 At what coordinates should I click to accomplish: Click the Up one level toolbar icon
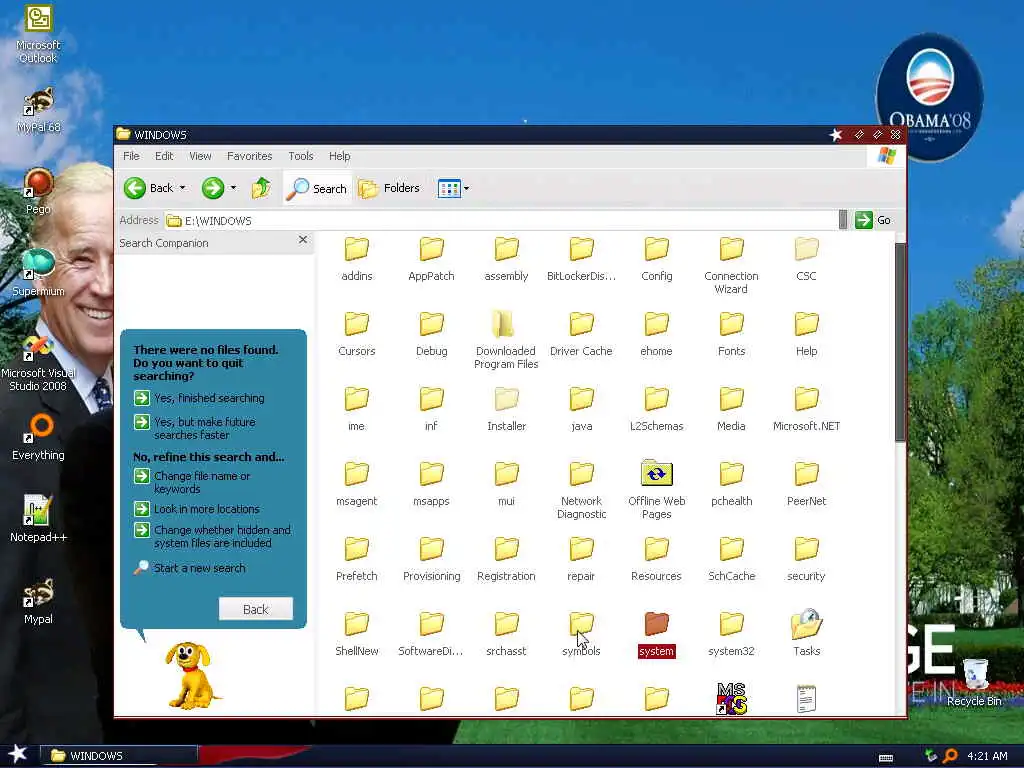click(x=261, y=188)
